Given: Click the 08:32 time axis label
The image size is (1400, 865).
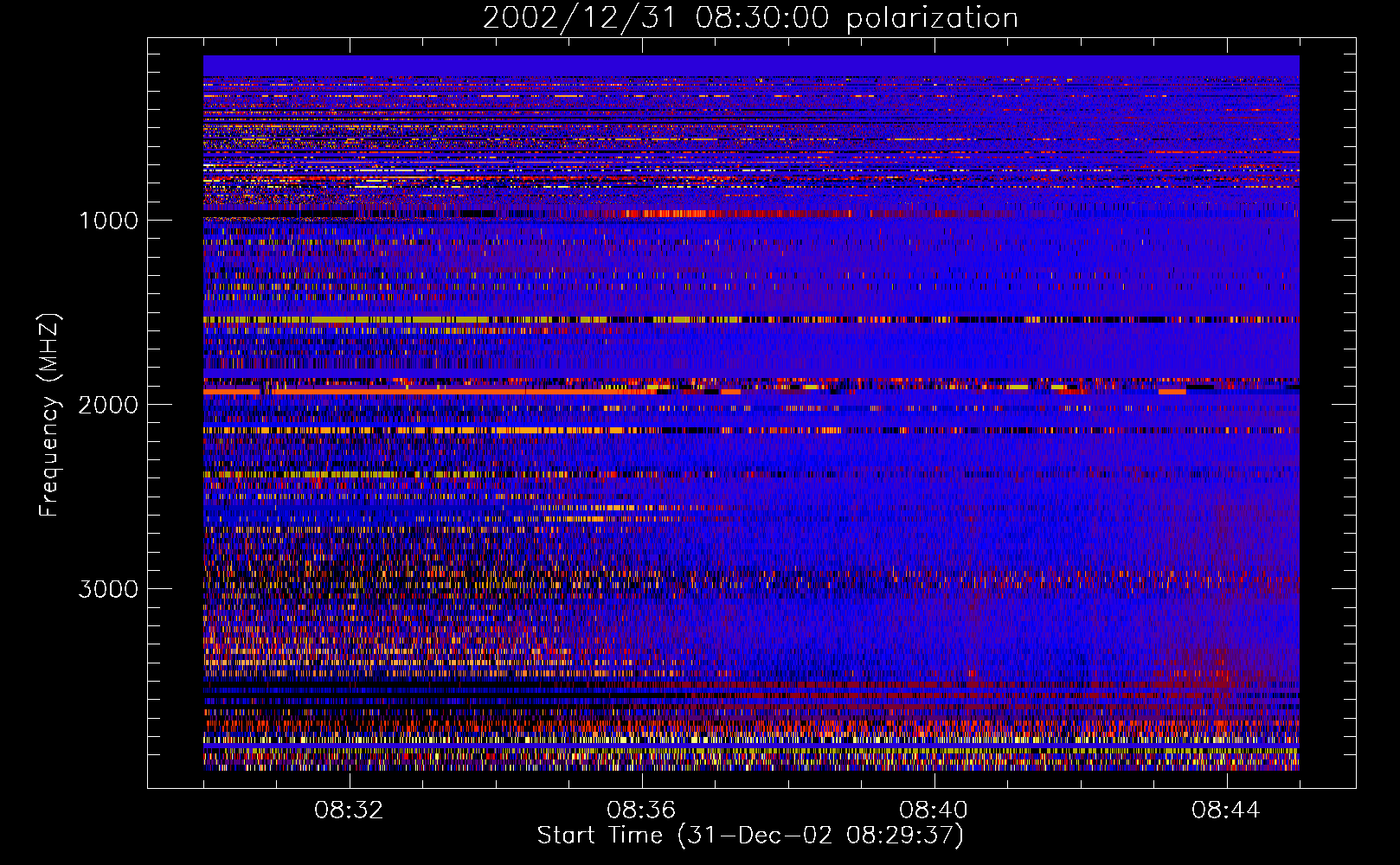Looking at the screenshot, I should (350, 811).
